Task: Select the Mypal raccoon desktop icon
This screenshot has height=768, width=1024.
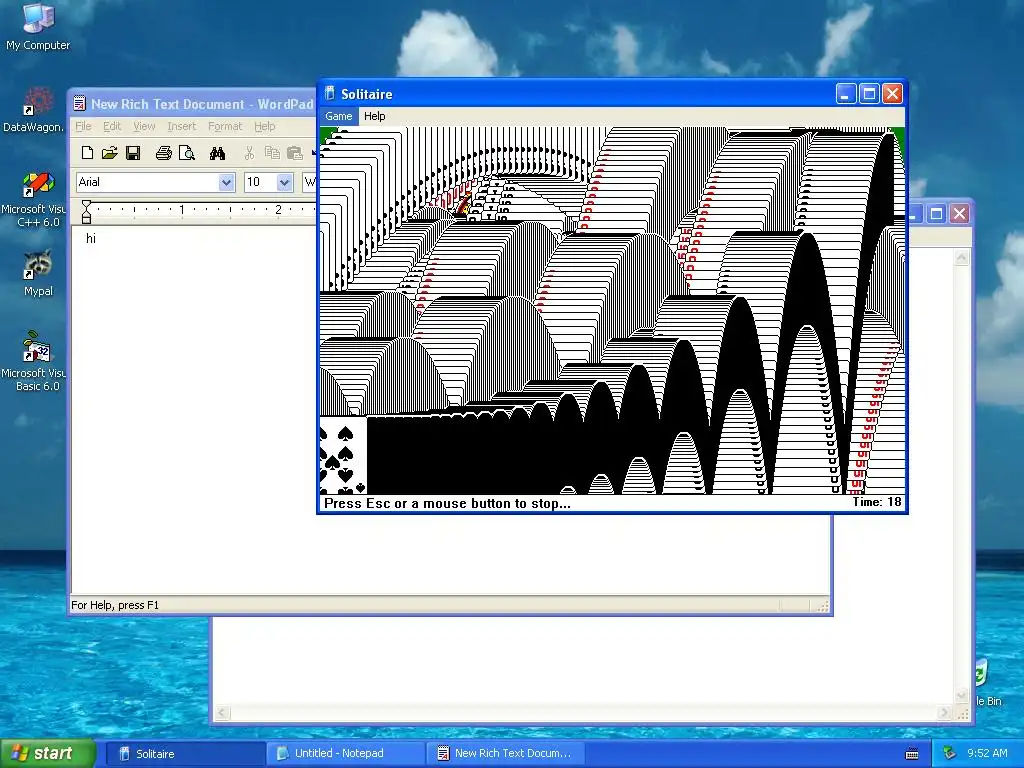Action: 38,273
